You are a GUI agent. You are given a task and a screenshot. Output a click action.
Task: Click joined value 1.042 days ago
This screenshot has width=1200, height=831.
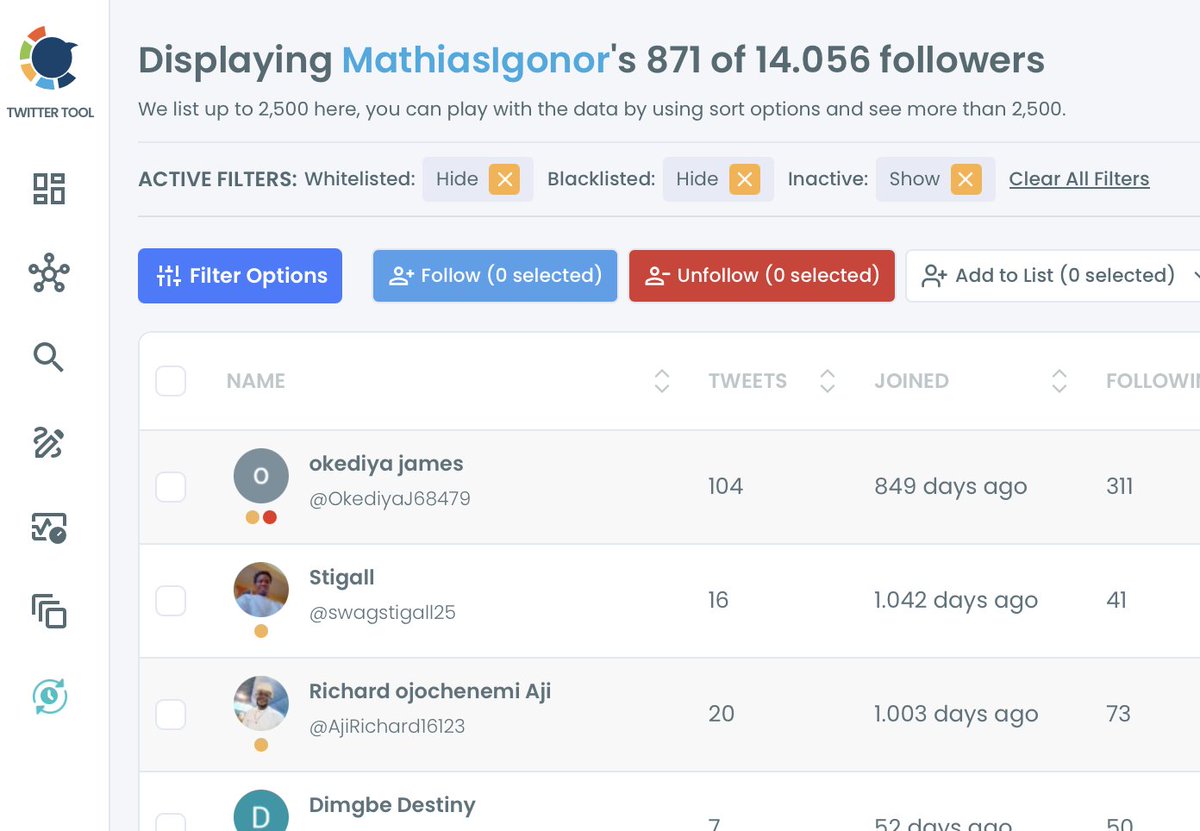956,601
